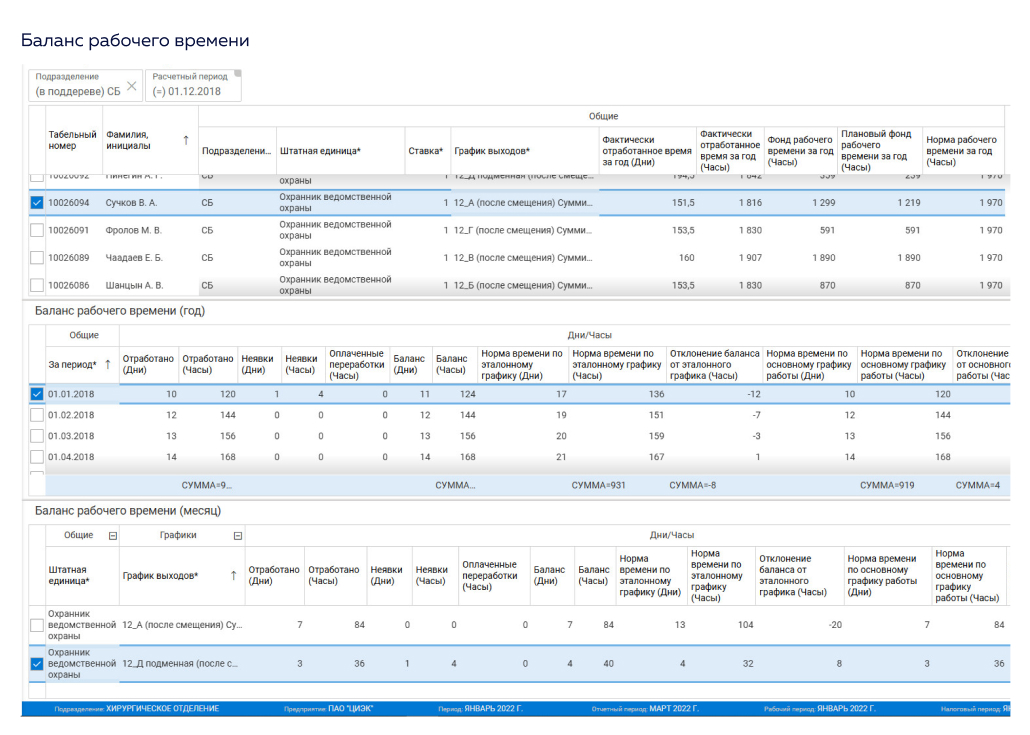The width and height of the screenshot is (1030, 735).
Task: Click value 1 299 in Сучков row
Action: (x=824, y=203)
